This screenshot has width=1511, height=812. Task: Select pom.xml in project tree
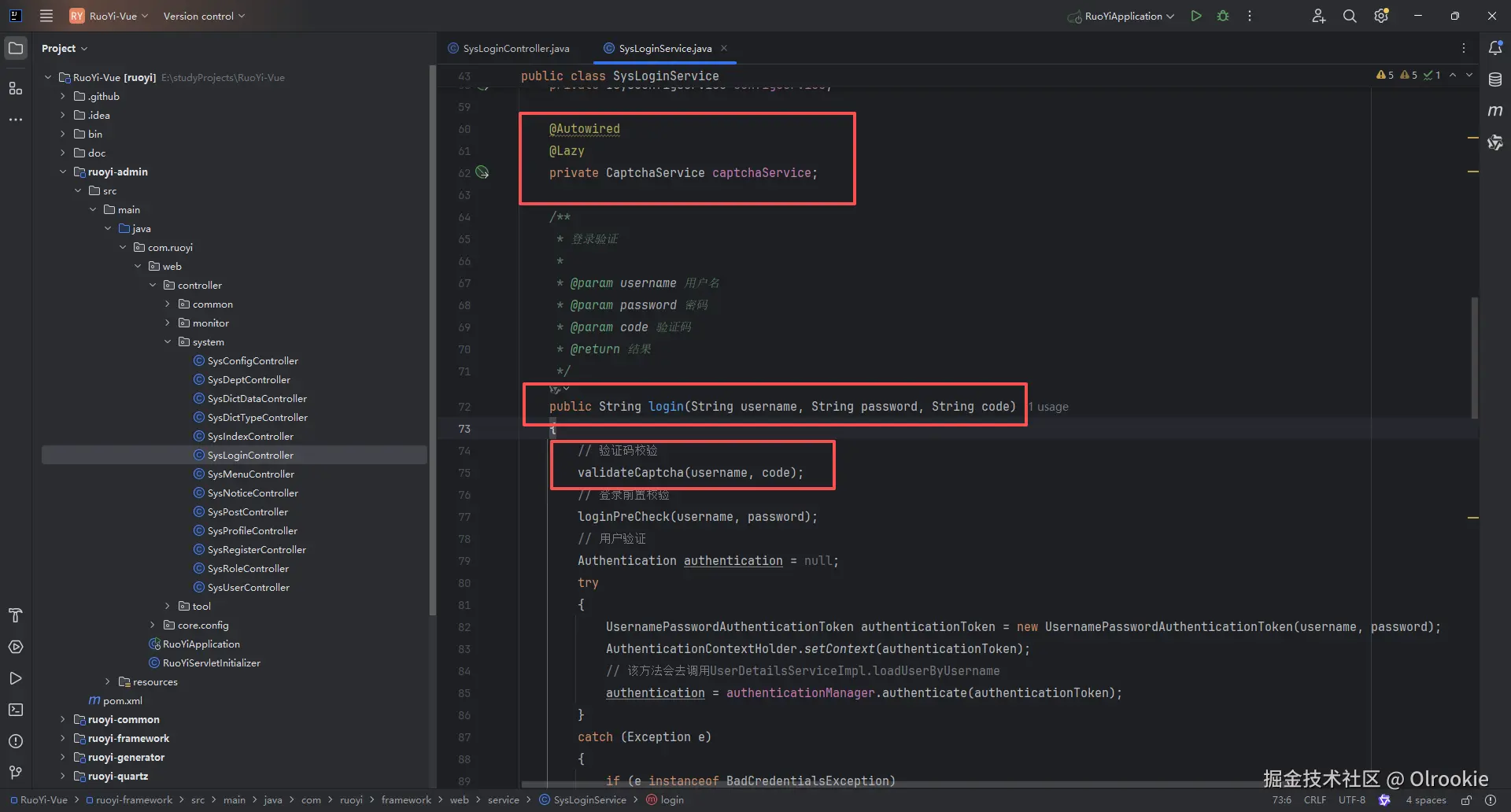pyautogui.click(x=115, y=700)
